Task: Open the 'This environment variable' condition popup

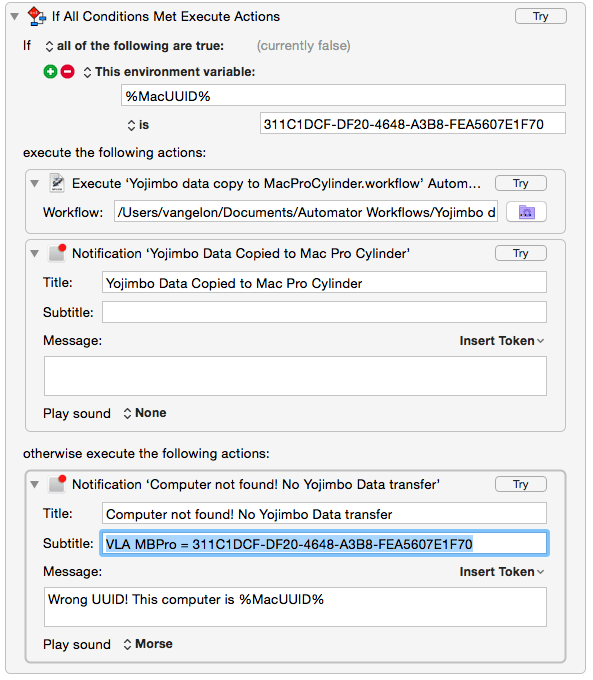Action: (x=169, y=72)
